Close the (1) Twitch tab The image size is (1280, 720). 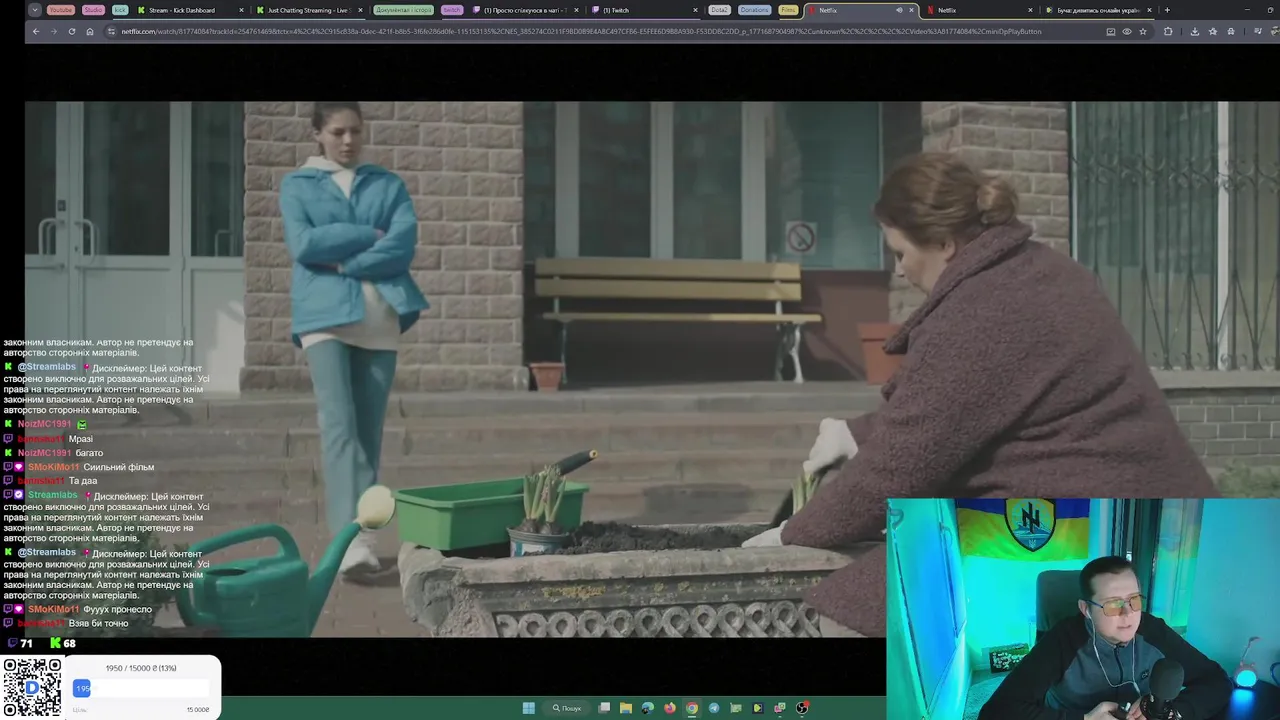696,10
